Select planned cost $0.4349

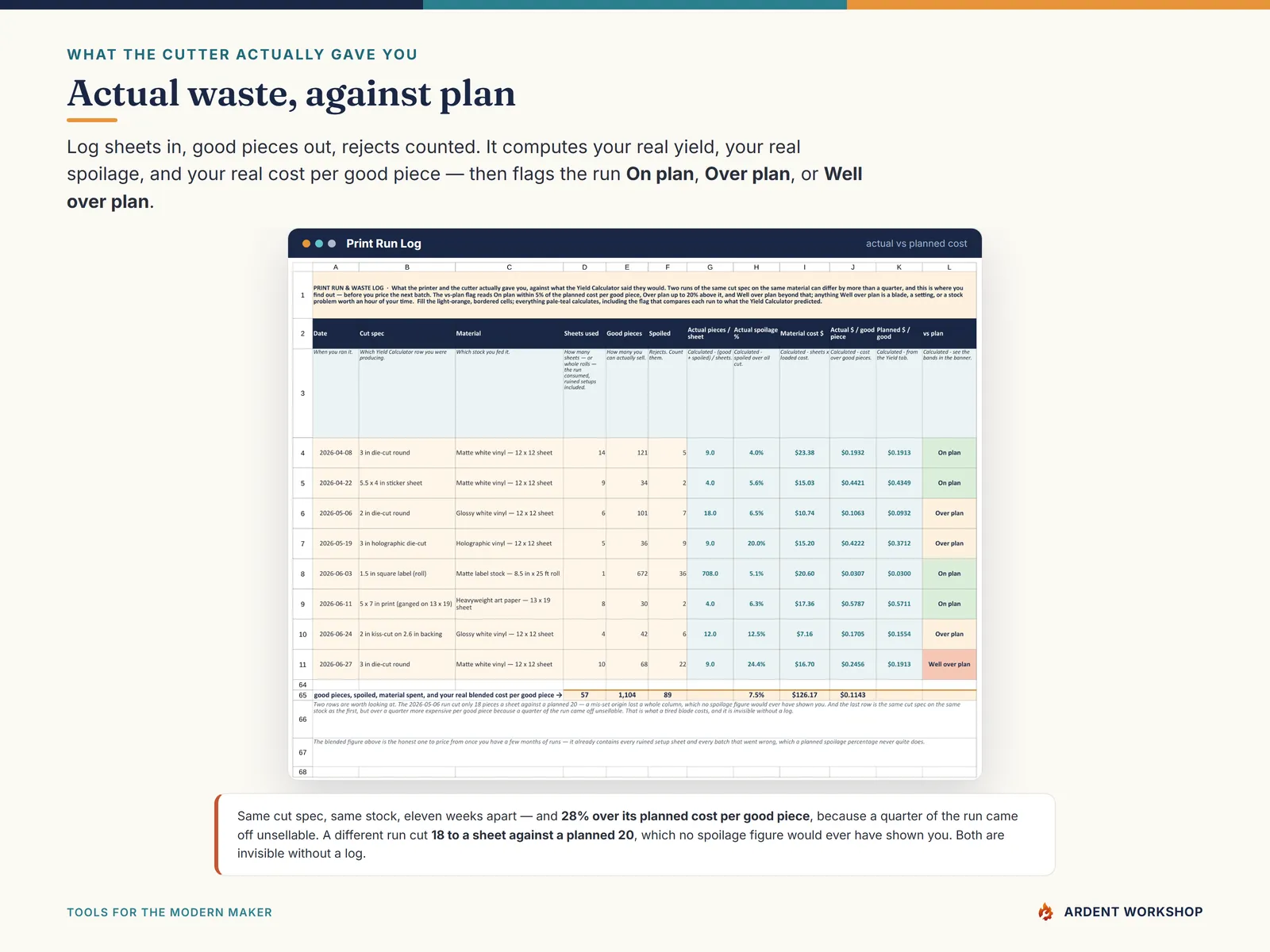[x=899, y=483]
